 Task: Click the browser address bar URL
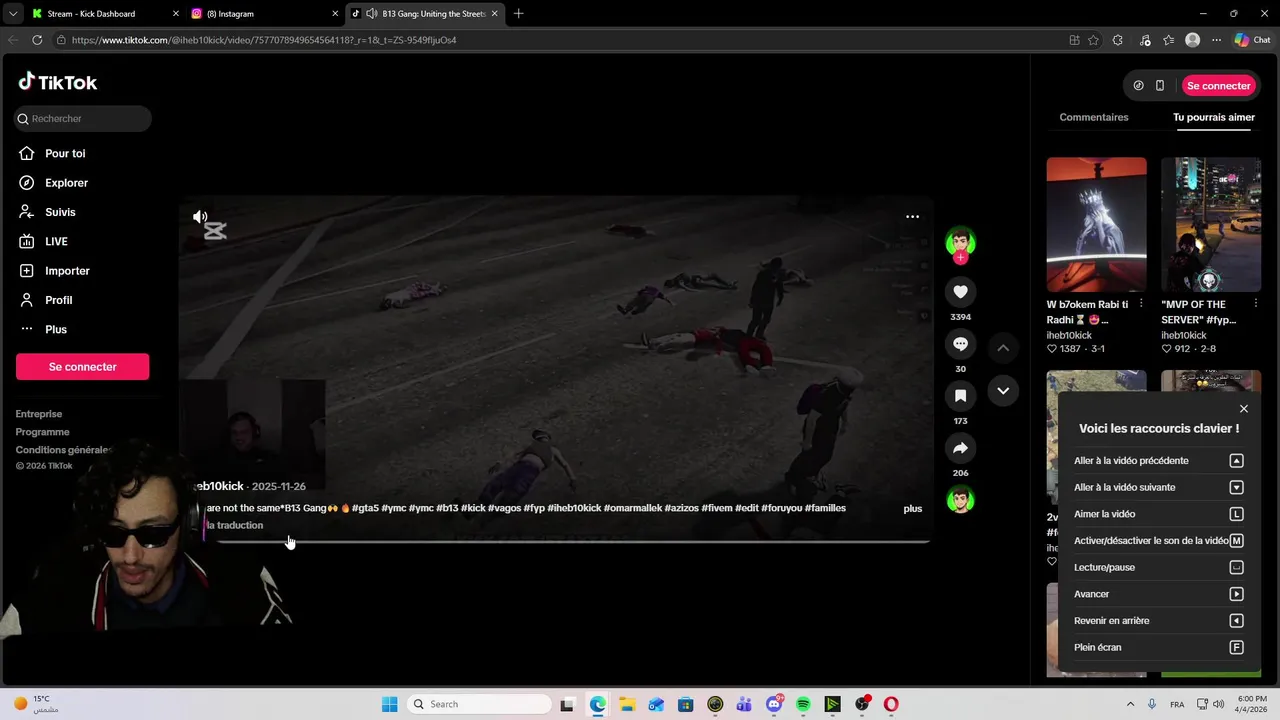click(x=264, y=40)
